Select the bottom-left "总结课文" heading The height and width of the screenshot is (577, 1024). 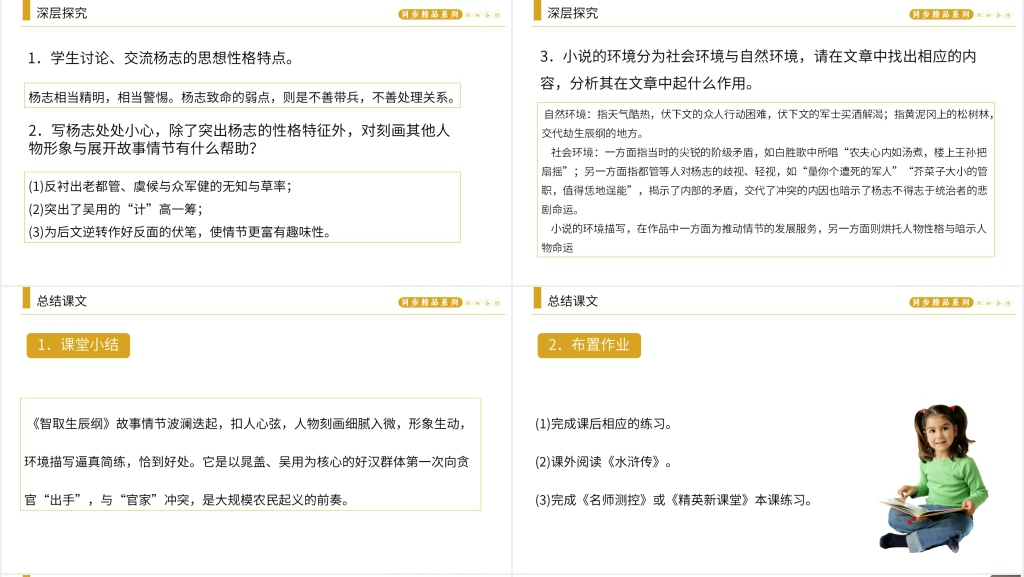pos(62,300)
